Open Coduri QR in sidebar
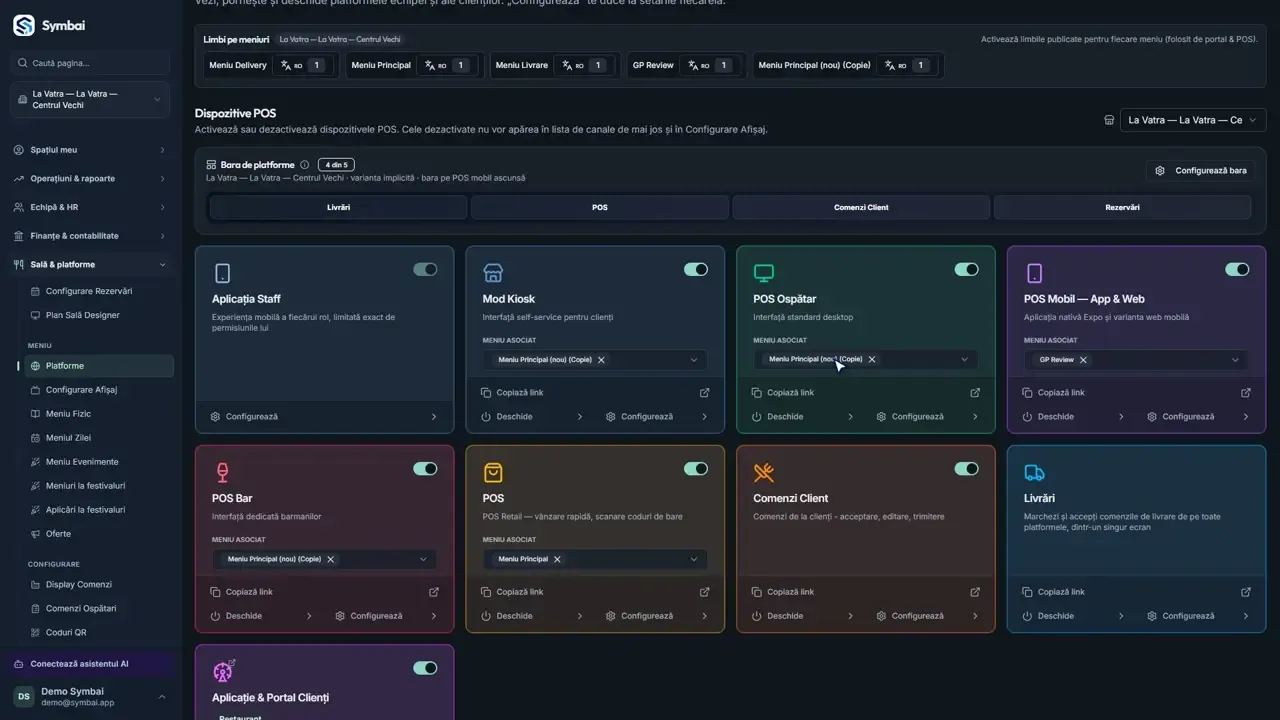Image resolution: width=1280 pixels, height=720 pixels. (100, 633)
